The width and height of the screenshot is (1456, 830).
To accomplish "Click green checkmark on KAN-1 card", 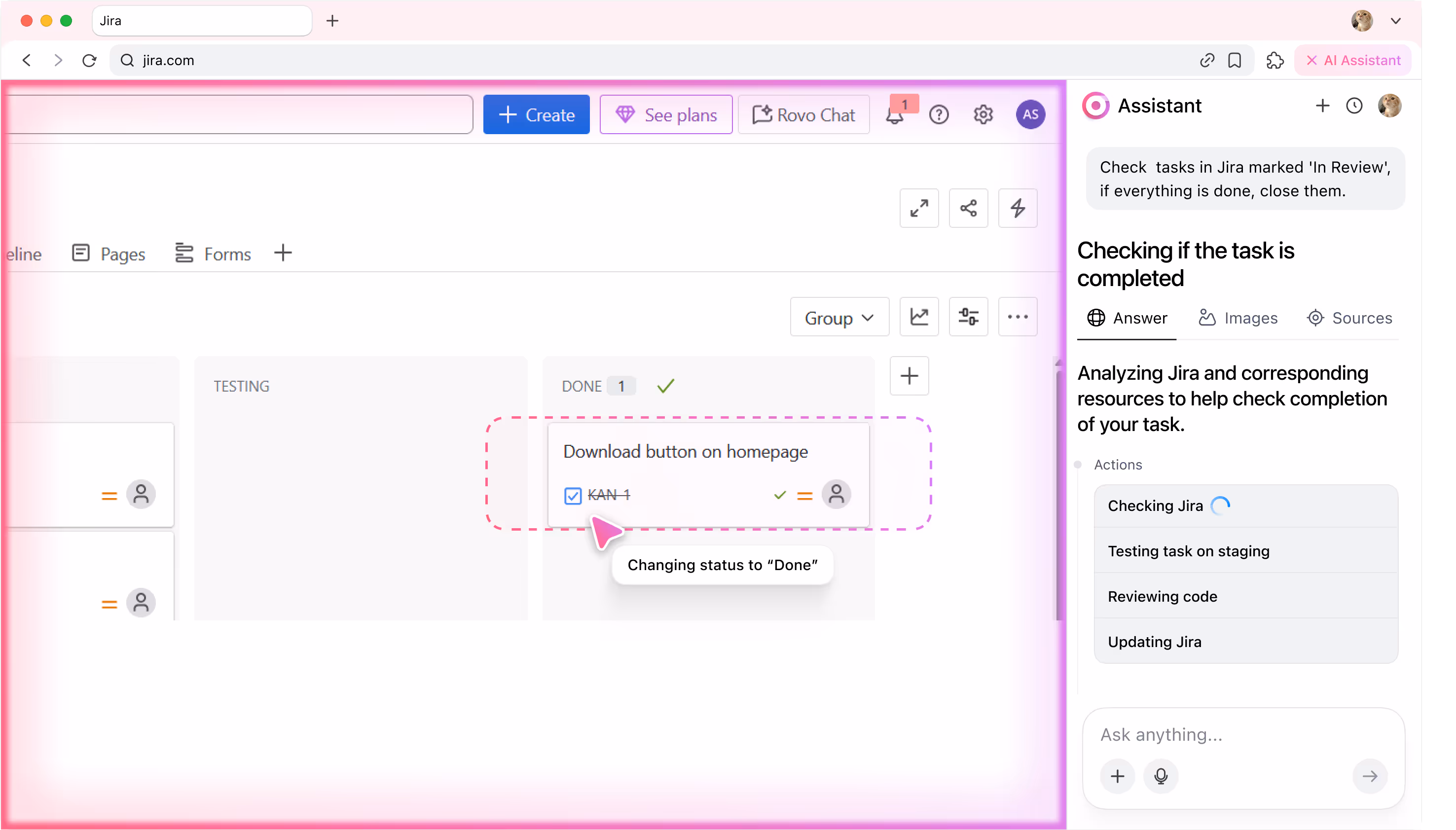I will (779, 495).
